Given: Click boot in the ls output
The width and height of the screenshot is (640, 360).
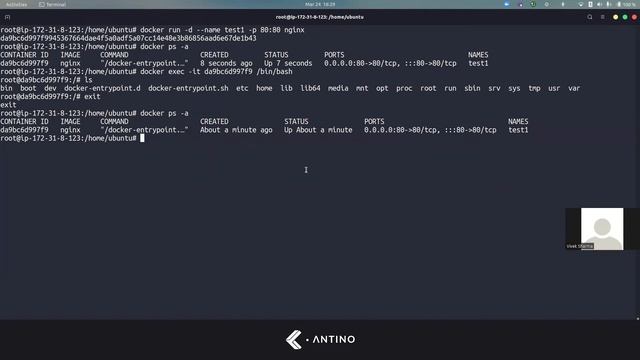Looking at the screenshot, I should click(x=28, y=88).
